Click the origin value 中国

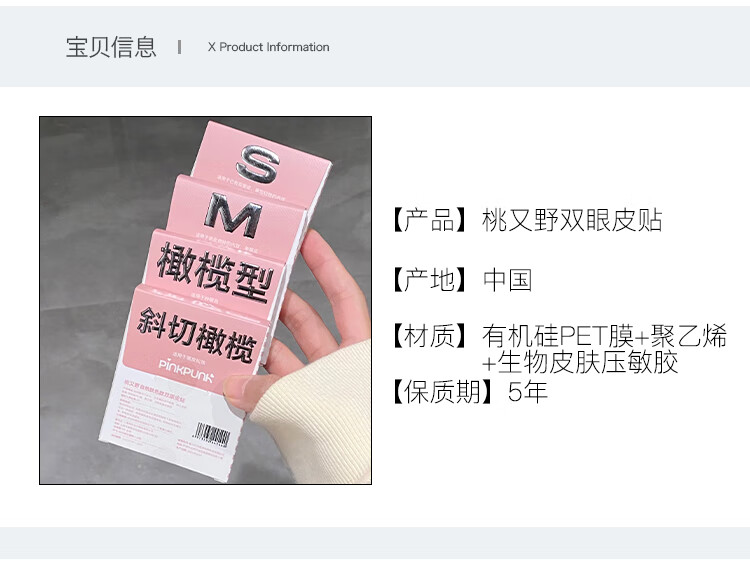point(507,279)
